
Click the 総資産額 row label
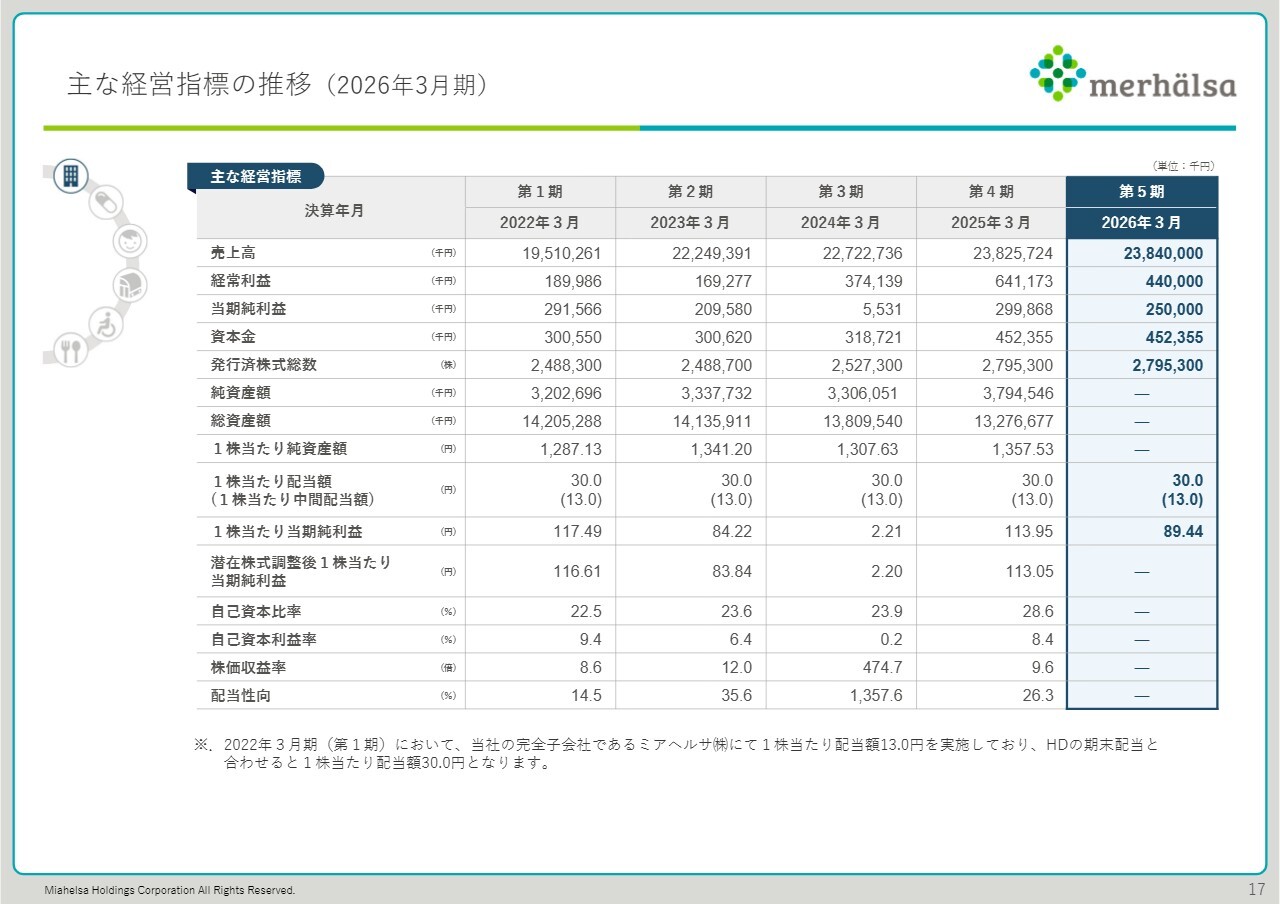point(241,421)
